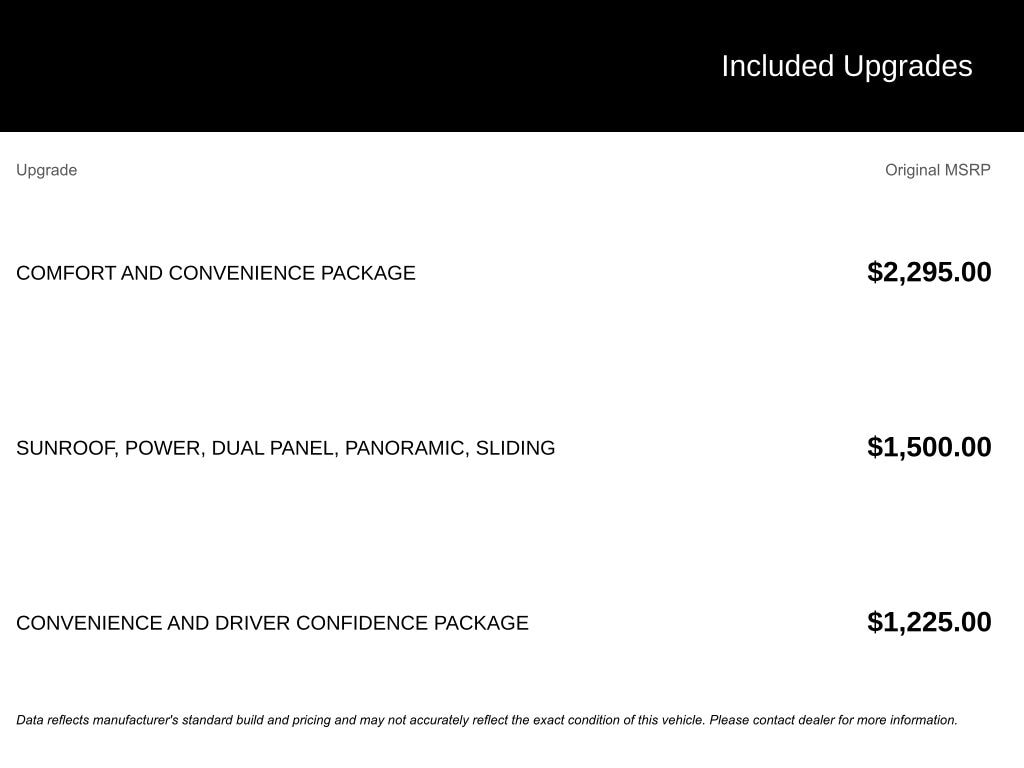Click PACKAGE in the Comfort and Convenience row
The image size is (1024, 768).
368,273
